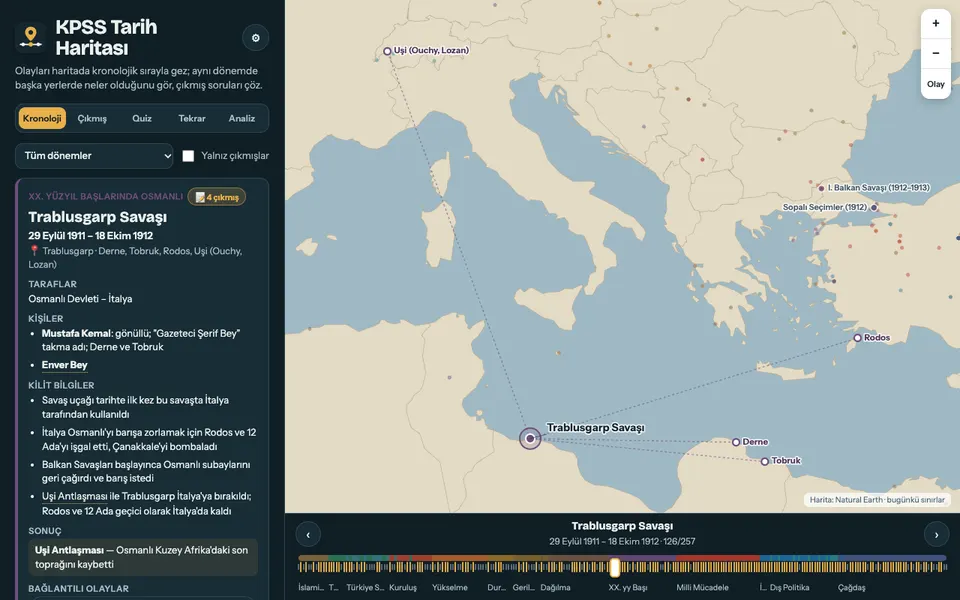Zoom out on the map
This screenshot has height=600, width=960.
[x=936, y=53]
